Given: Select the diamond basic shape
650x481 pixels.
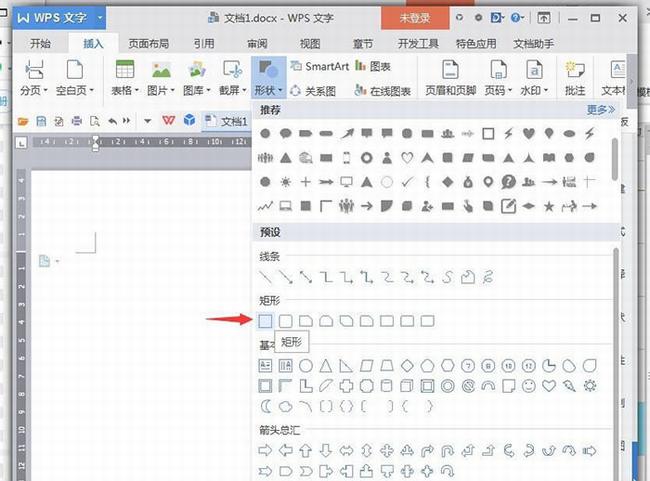Looking at the screenshot, I should pyautogui.click(x=407, y=366).
